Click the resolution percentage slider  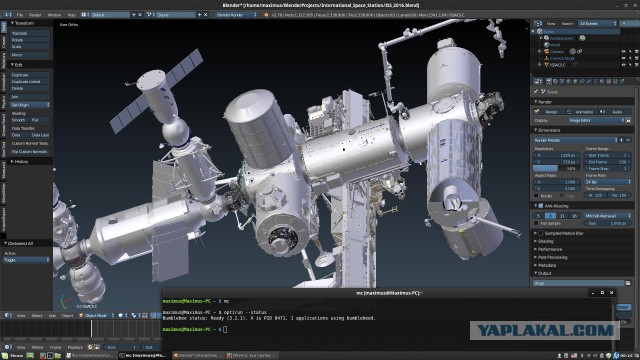(x=556, y=168)
